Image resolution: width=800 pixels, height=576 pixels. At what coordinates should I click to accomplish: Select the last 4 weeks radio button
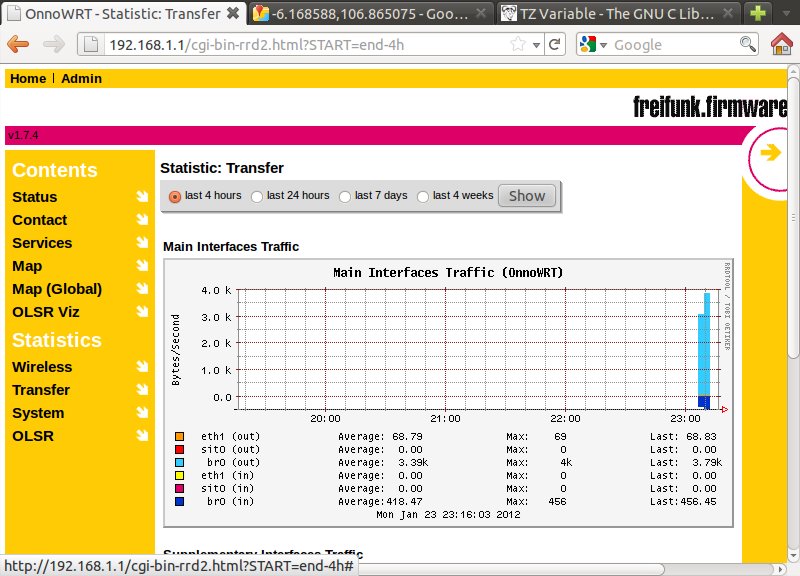pyautogui.click(x=423, y=196)
